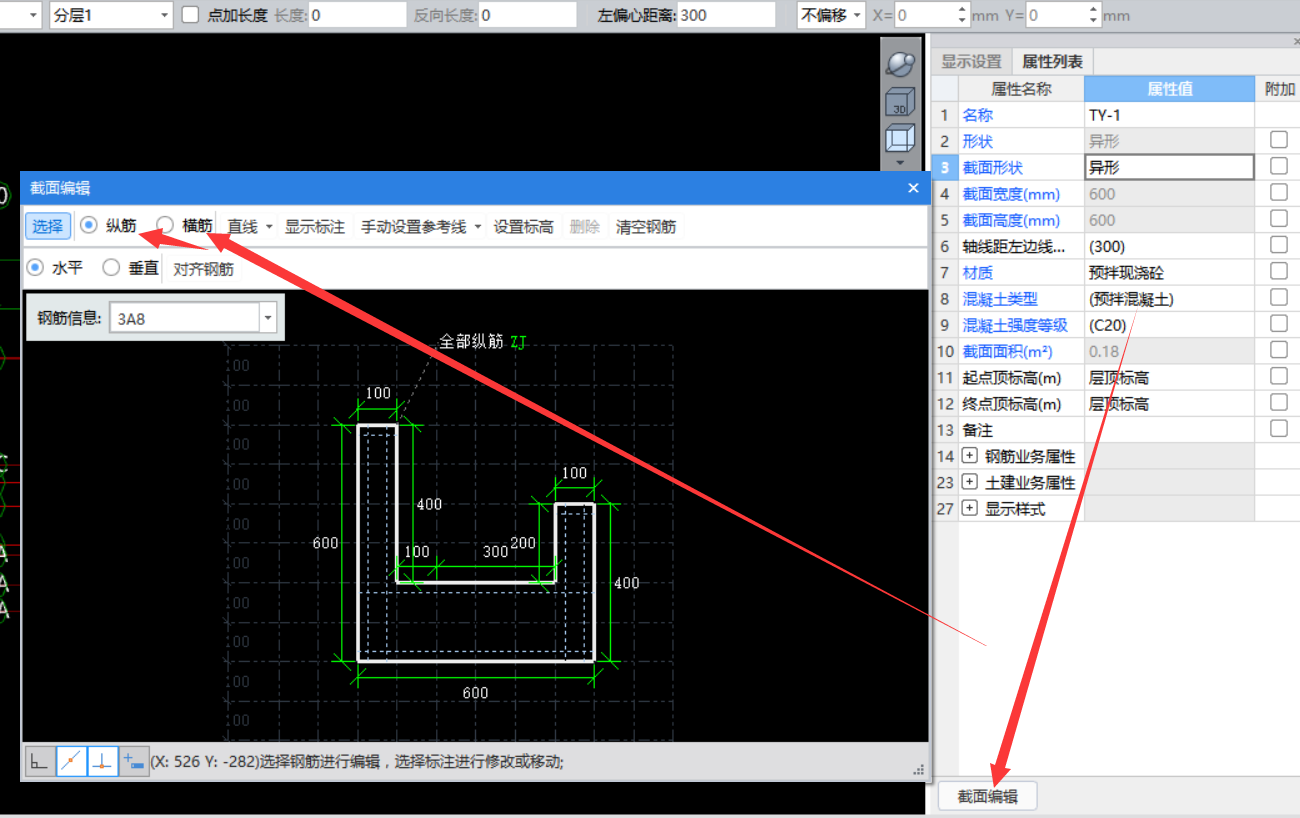This screenshot has width=1300, height=818.
Task: Click the 长度 input field
Action: (x=356, y=15)
